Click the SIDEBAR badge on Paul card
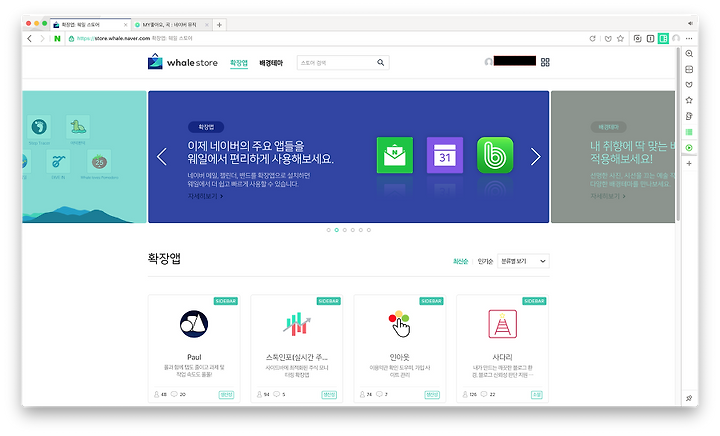The image size is (720, 436). pos(226,301)
